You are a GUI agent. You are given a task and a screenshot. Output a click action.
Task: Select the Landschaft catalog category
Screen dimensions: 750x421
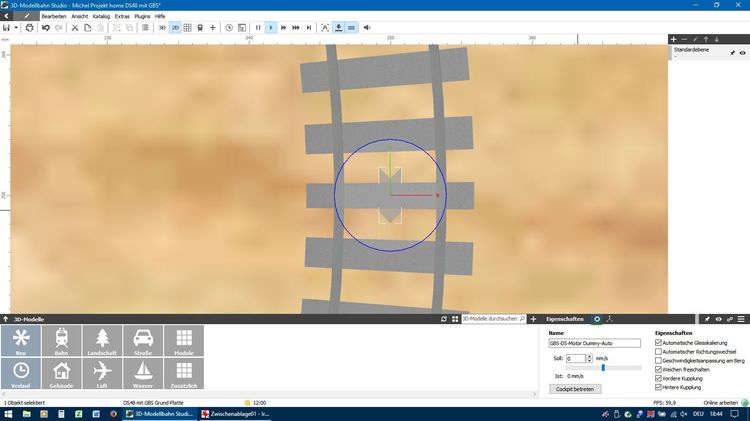coord(102,341)
